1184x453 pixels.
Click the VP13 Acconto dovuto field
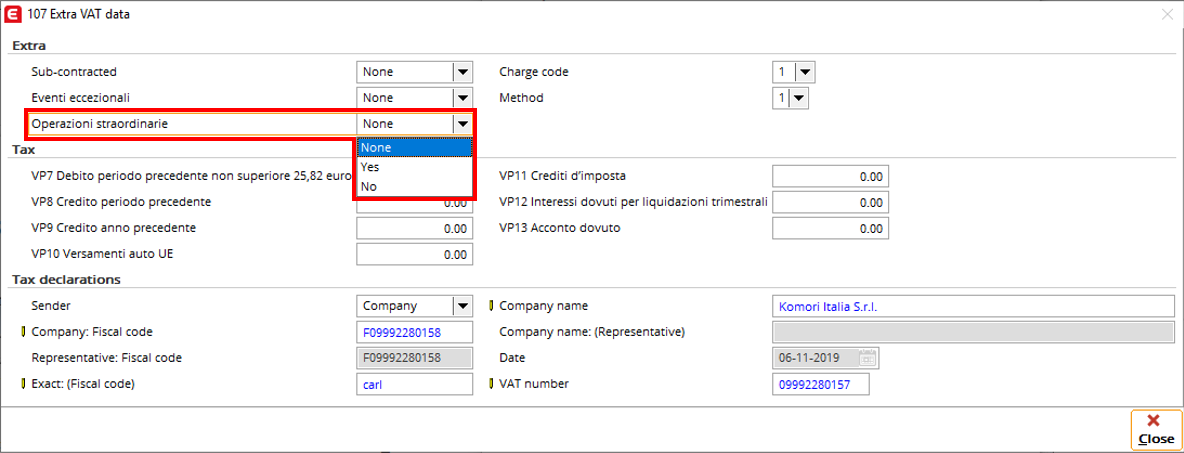(831, 228)
